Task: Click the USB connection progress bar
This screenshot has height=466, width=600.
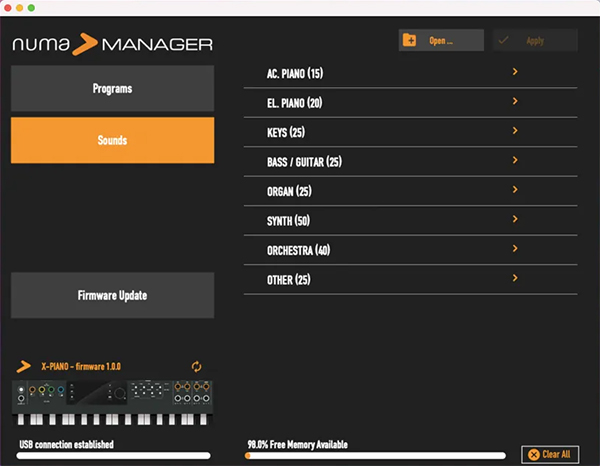Action: click(113, 455)
